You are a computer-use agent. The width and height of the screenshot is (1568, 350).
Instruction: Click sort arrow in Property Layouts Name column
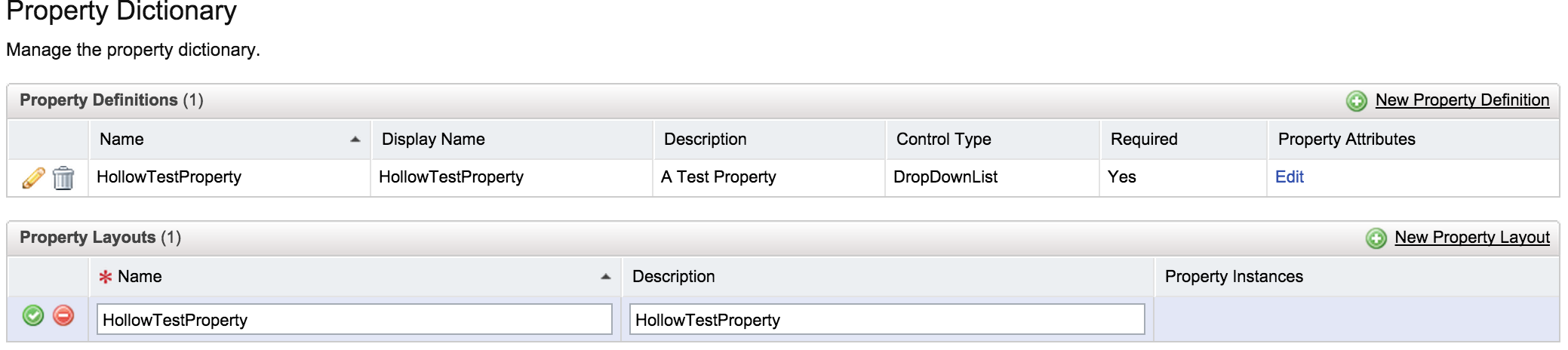pyautogui.click(x=605, y=277)
